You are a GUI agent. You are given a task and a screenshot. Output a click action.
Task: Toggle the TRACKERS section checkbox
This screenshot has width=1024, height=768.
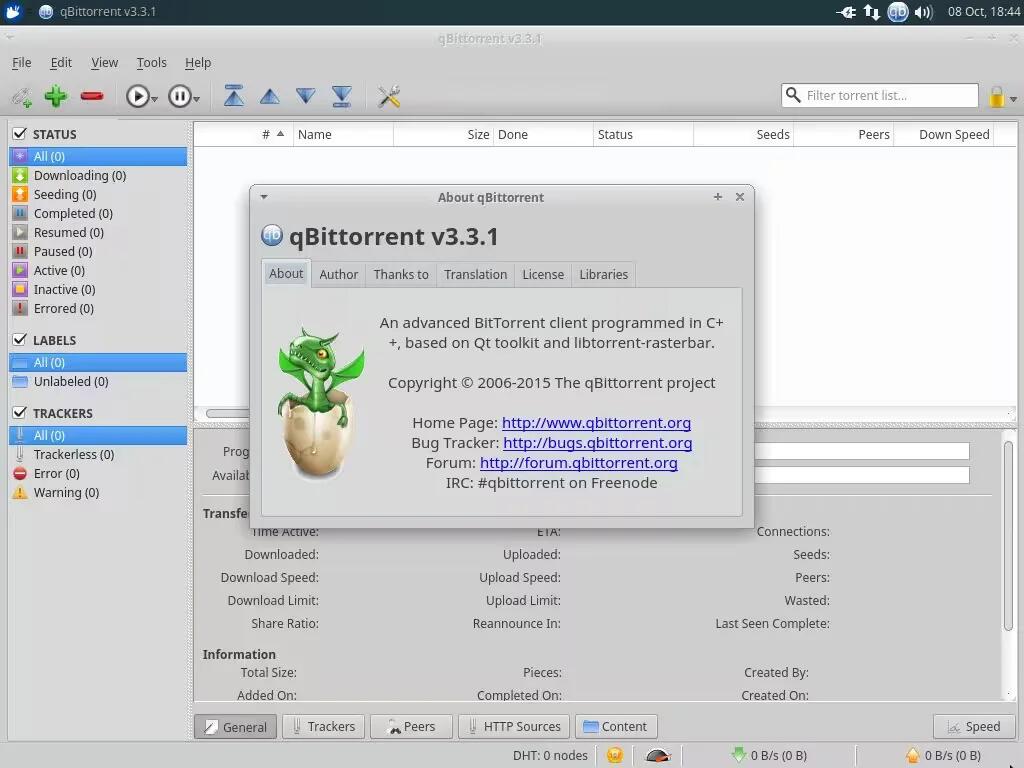(x=20, y=413)
